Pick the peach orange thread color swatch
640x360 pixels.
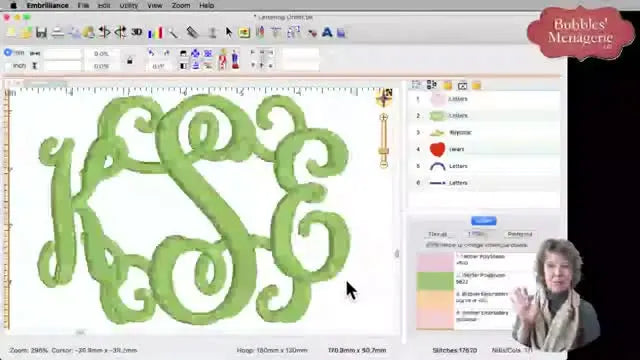(435, 300)
